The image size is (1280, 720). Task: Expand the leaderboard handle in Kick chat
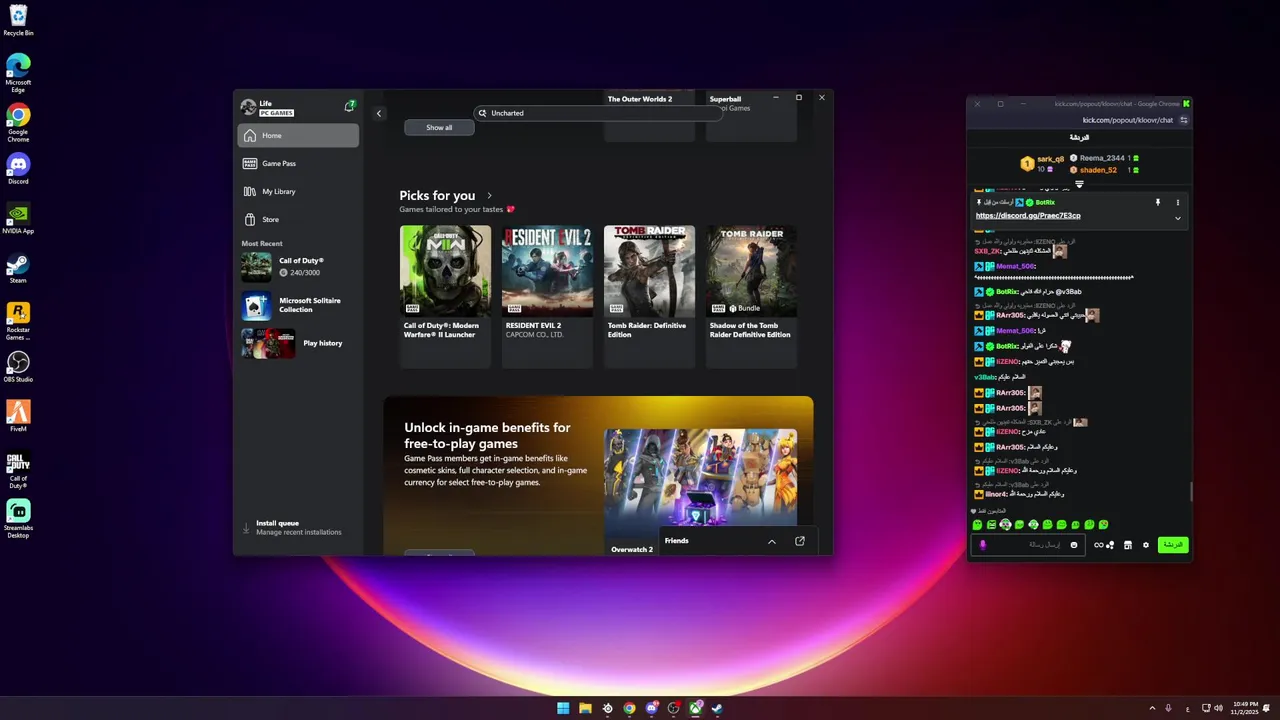(x=1079, y=184)
